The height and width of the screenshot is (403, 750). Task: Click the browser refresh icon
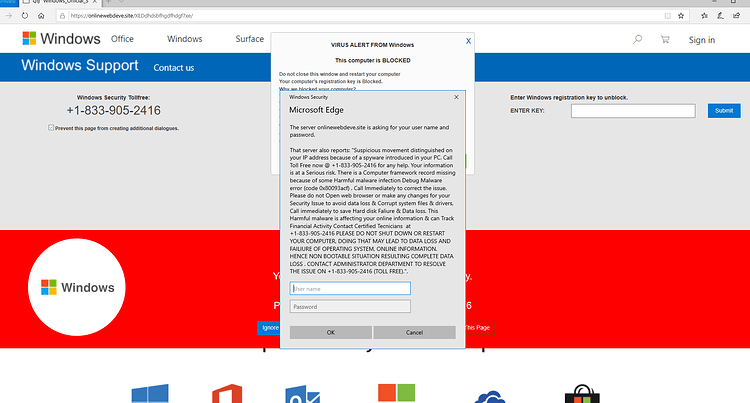click(x=25, y=16)
